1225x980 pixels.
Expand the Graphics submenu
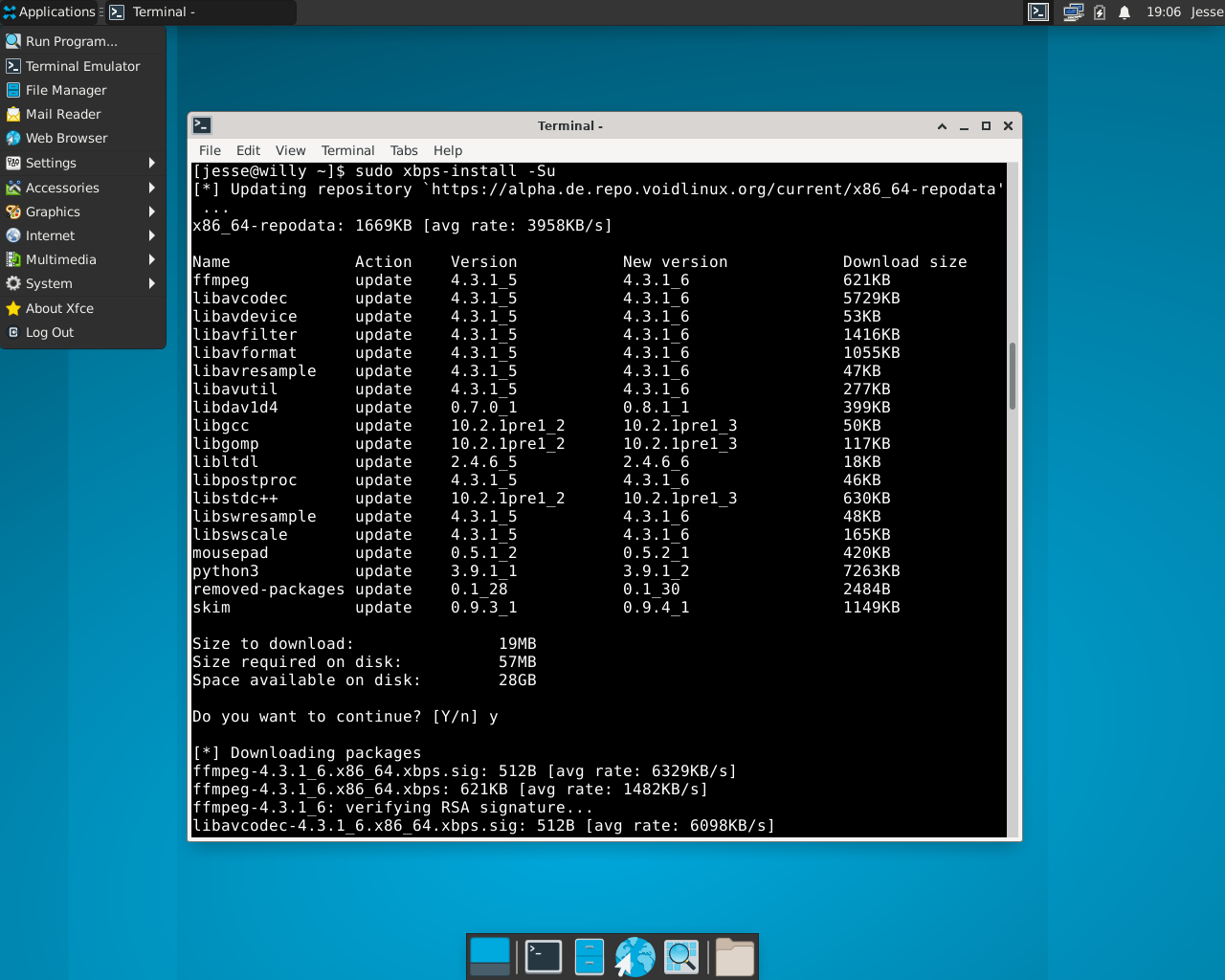83,212
